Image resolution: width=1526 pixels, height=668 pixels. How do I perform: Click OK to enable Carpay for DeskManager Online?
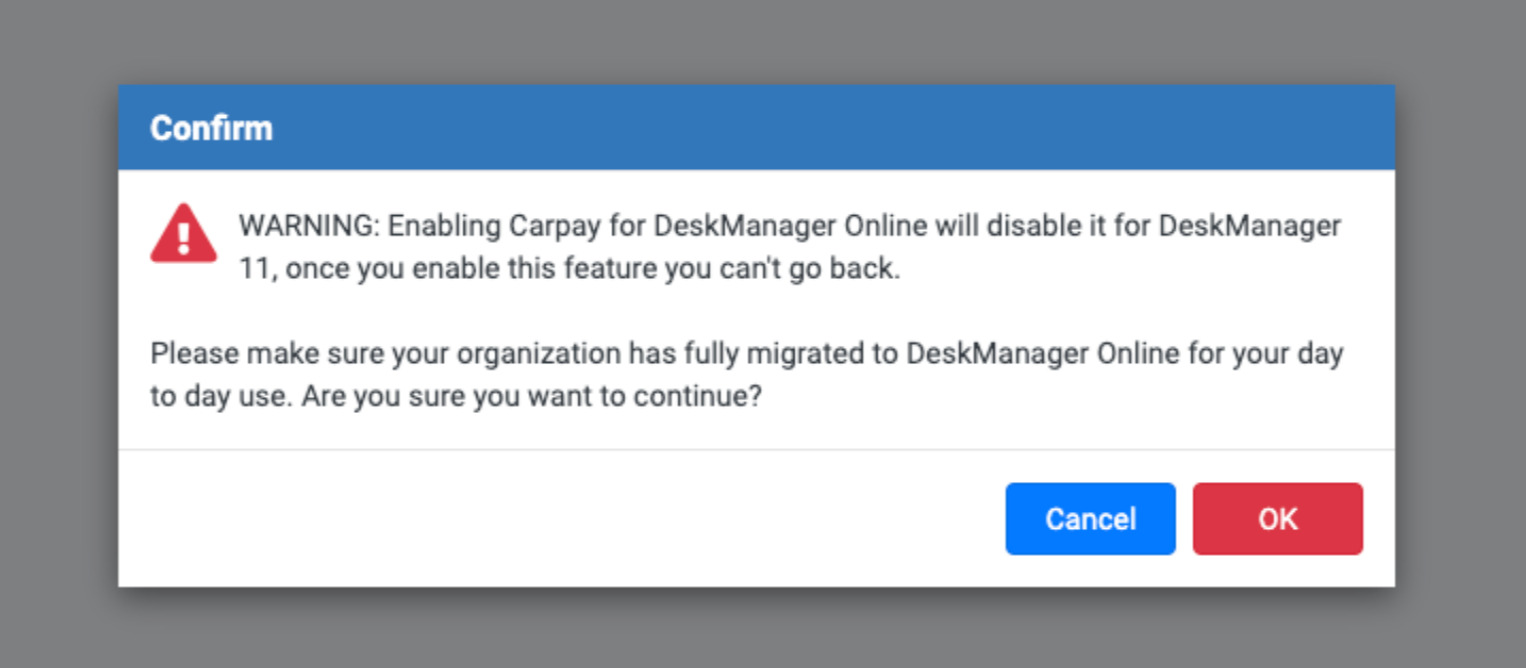[x=1277, y=518]
